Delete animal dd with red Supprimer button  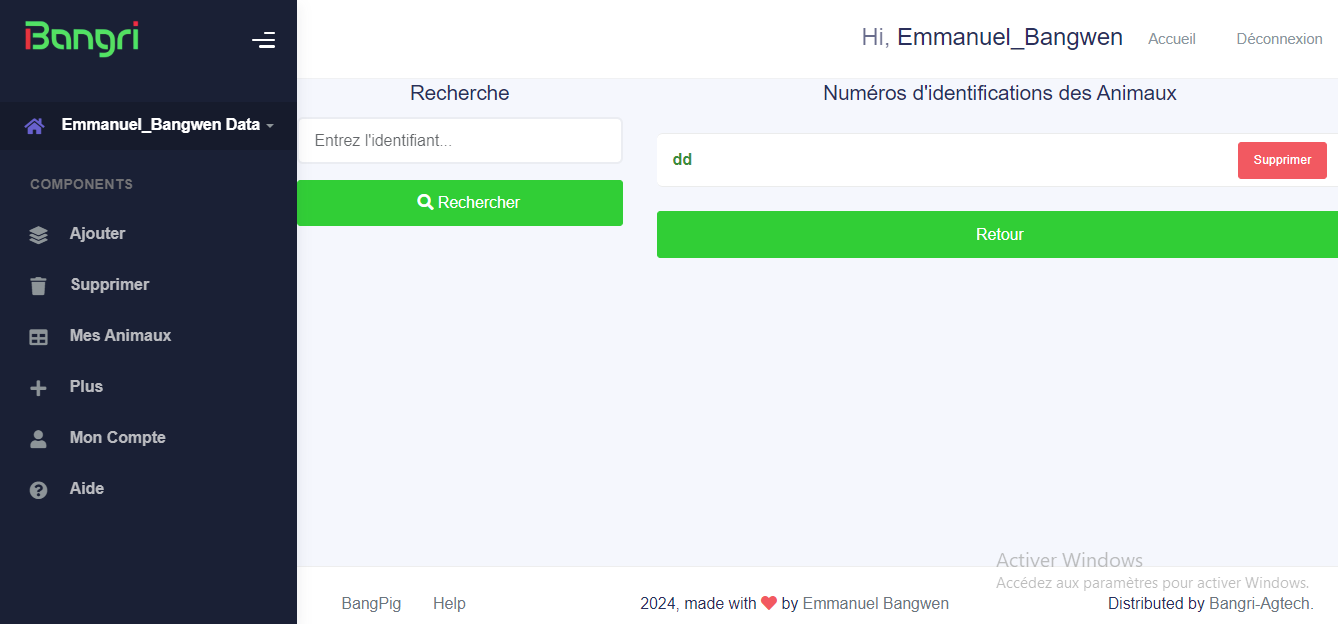pyautogui.click(x=1282, y=160)
